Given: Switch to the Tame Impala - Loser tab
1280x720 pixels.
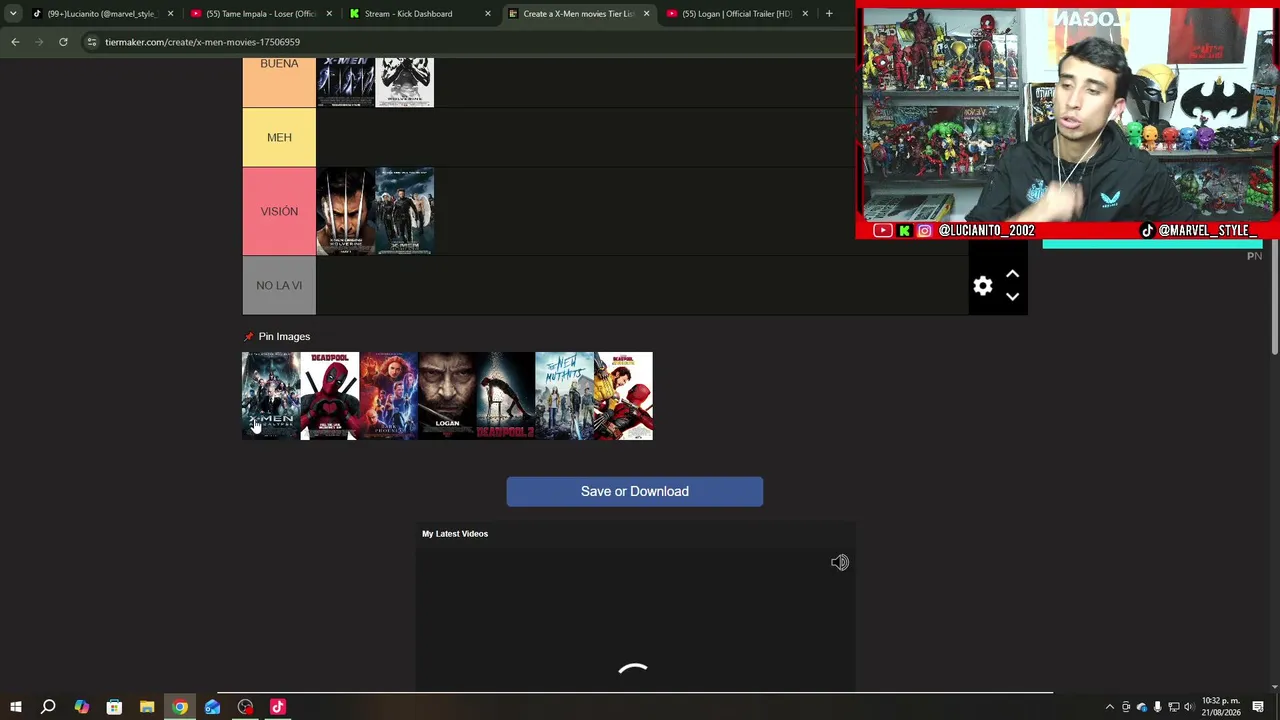Looking at the screenshot, I should (x=261, y=14).
